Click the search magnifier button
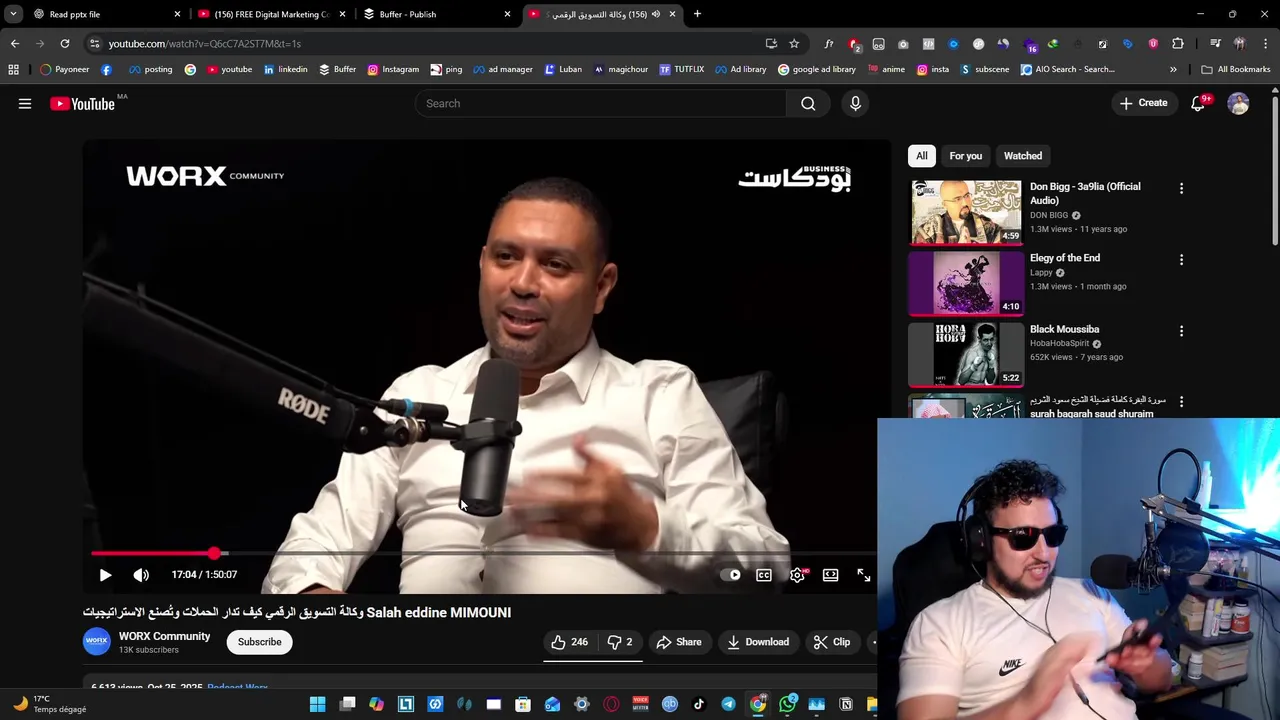 point(808,103)
